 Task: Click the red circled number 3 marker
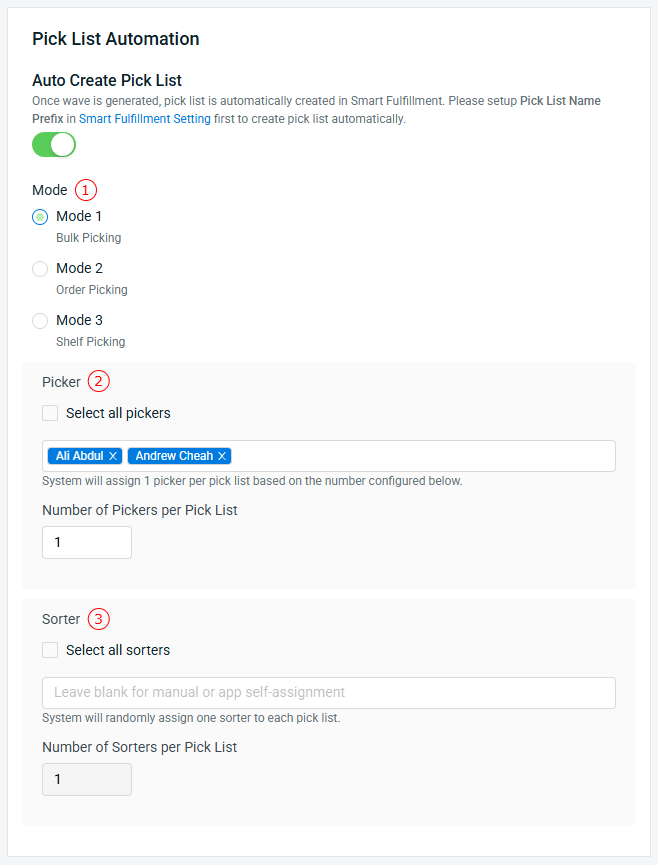[99, 618]
